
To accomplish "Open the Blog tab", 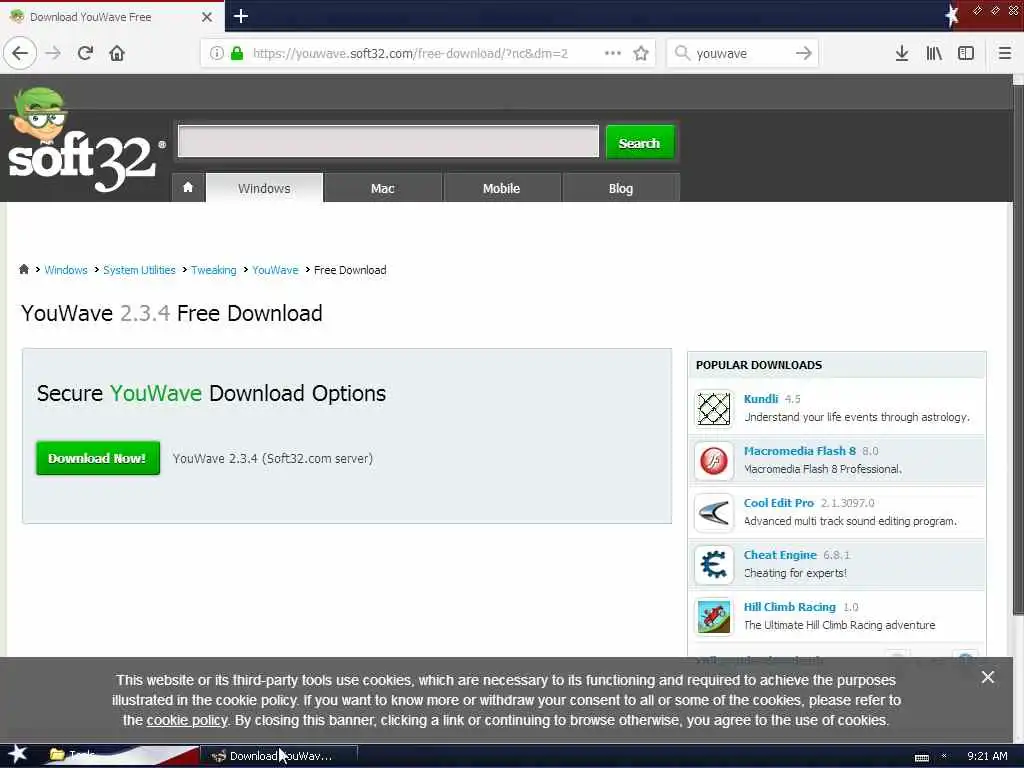I will coord(620,188).
